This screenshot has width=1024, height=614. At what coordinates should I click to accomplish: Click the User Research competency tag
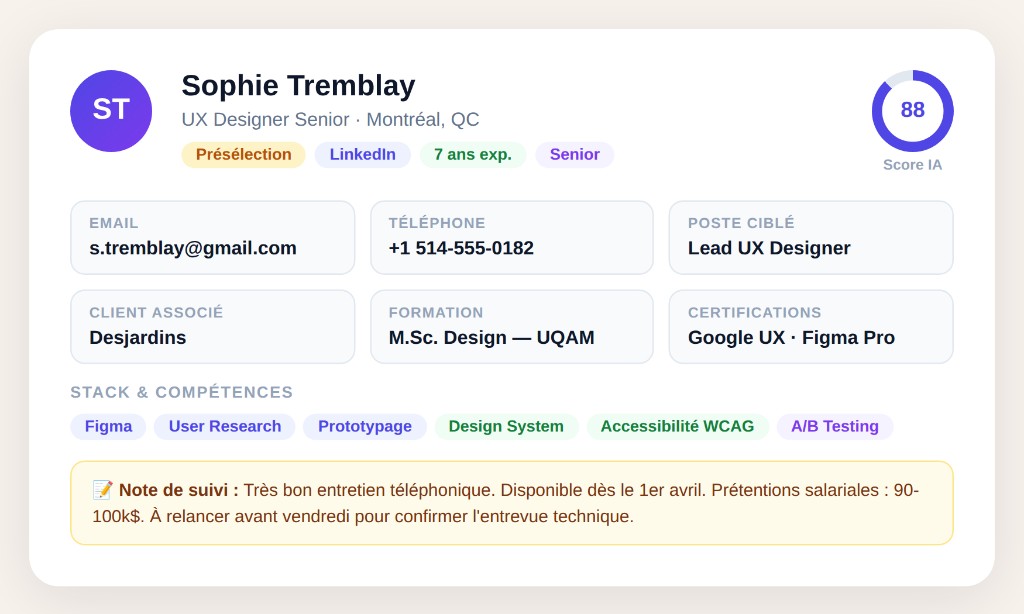(224, 426)
